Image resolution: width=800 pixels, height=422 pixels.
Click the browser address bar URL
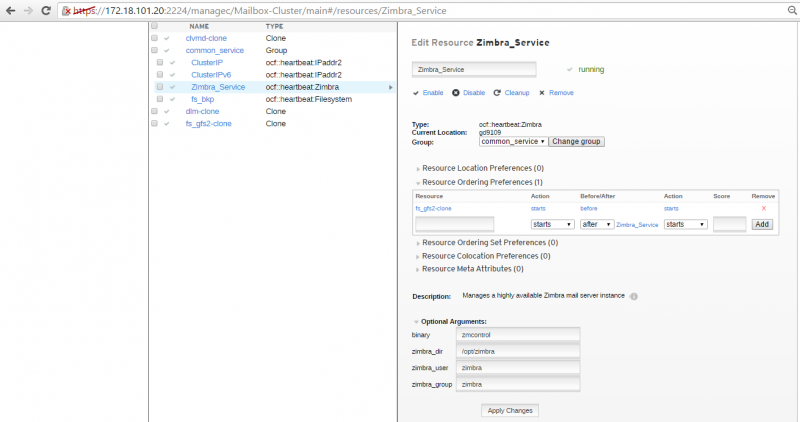coord(260,11)
